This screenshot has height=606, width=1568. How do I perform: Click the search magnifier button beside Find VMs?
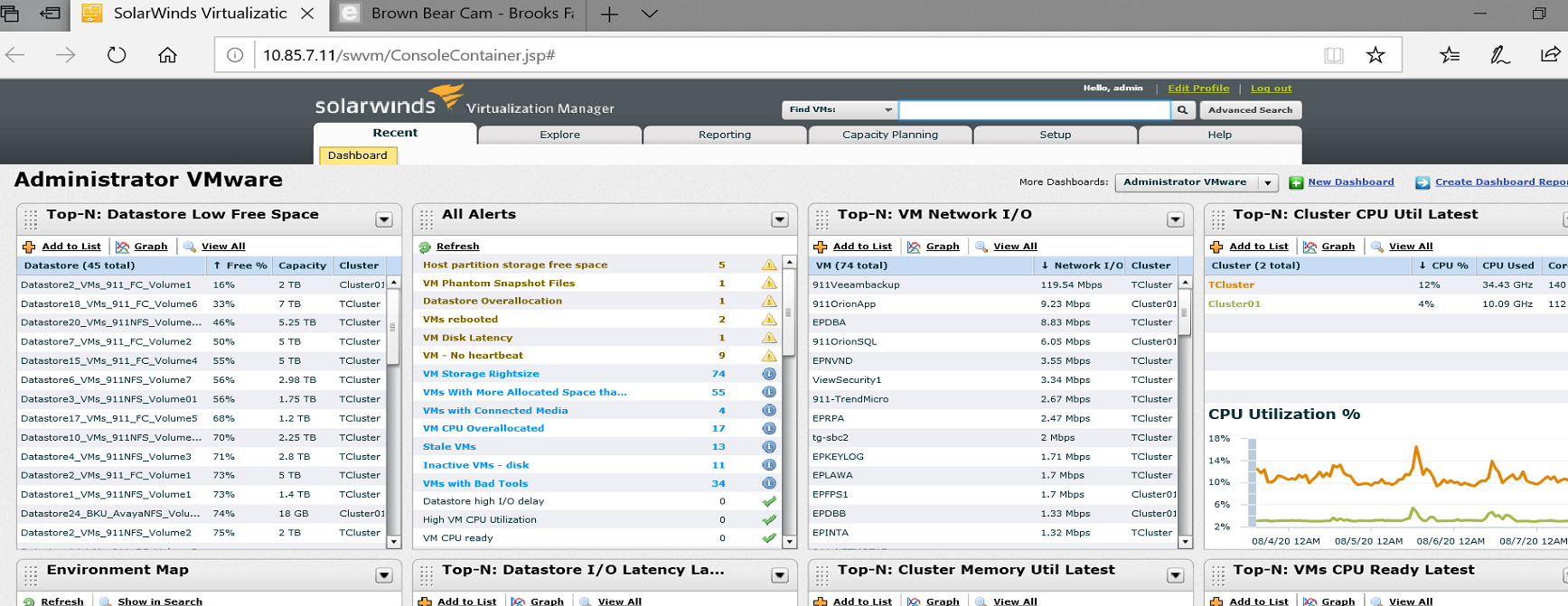click(x=1182, y=110)
